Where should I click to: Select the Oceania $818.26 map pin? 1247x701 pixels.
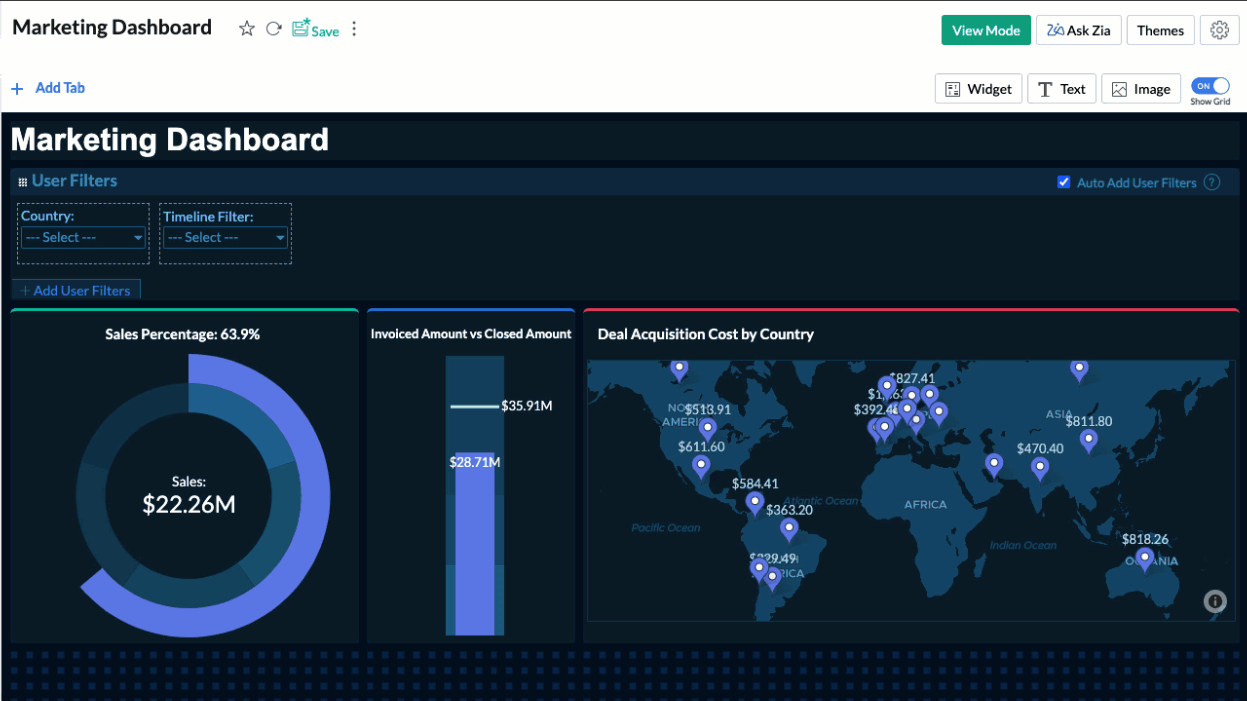click(1145, 559)
